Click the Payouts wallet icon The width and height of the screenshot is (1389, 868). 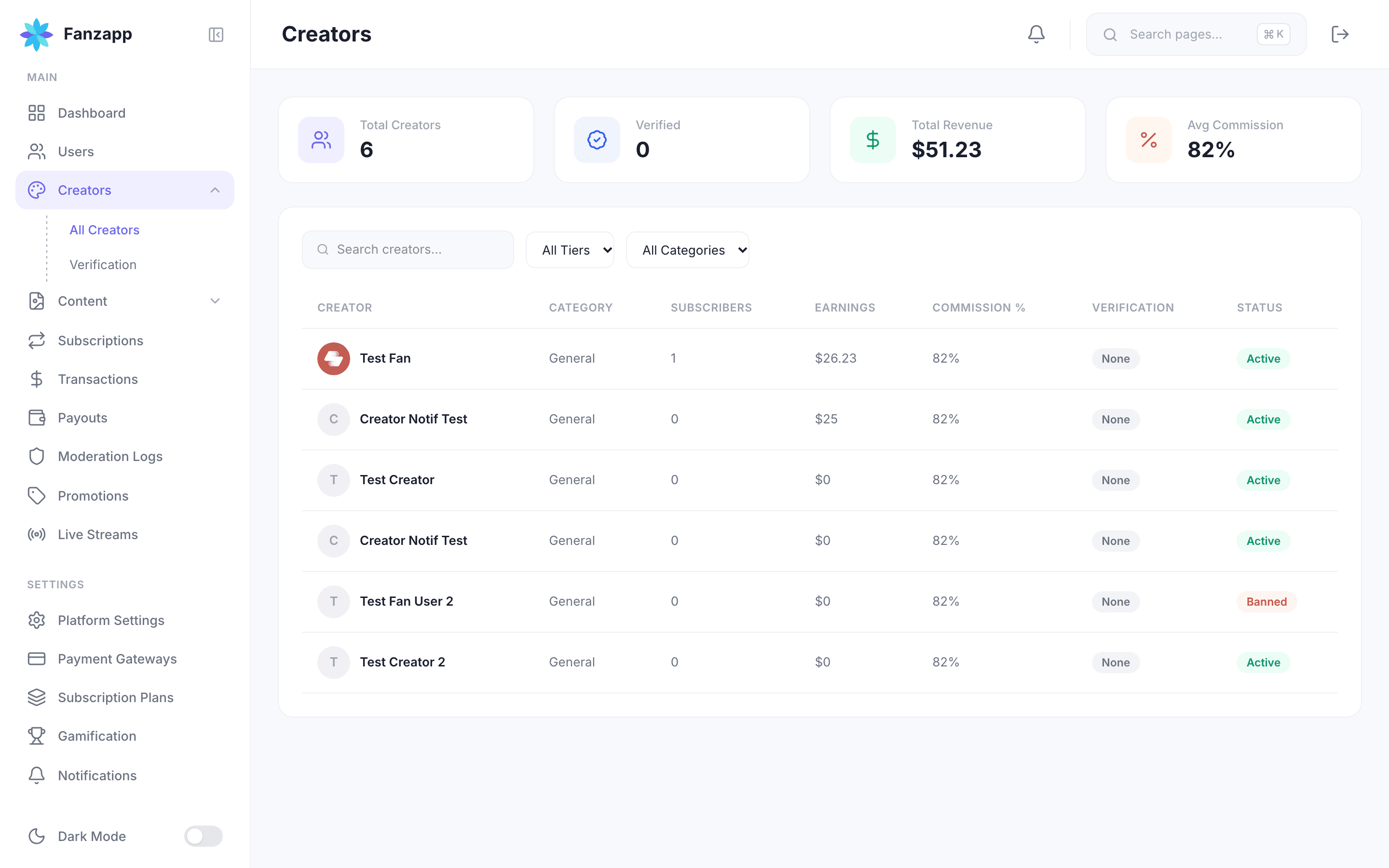point(37,417)
